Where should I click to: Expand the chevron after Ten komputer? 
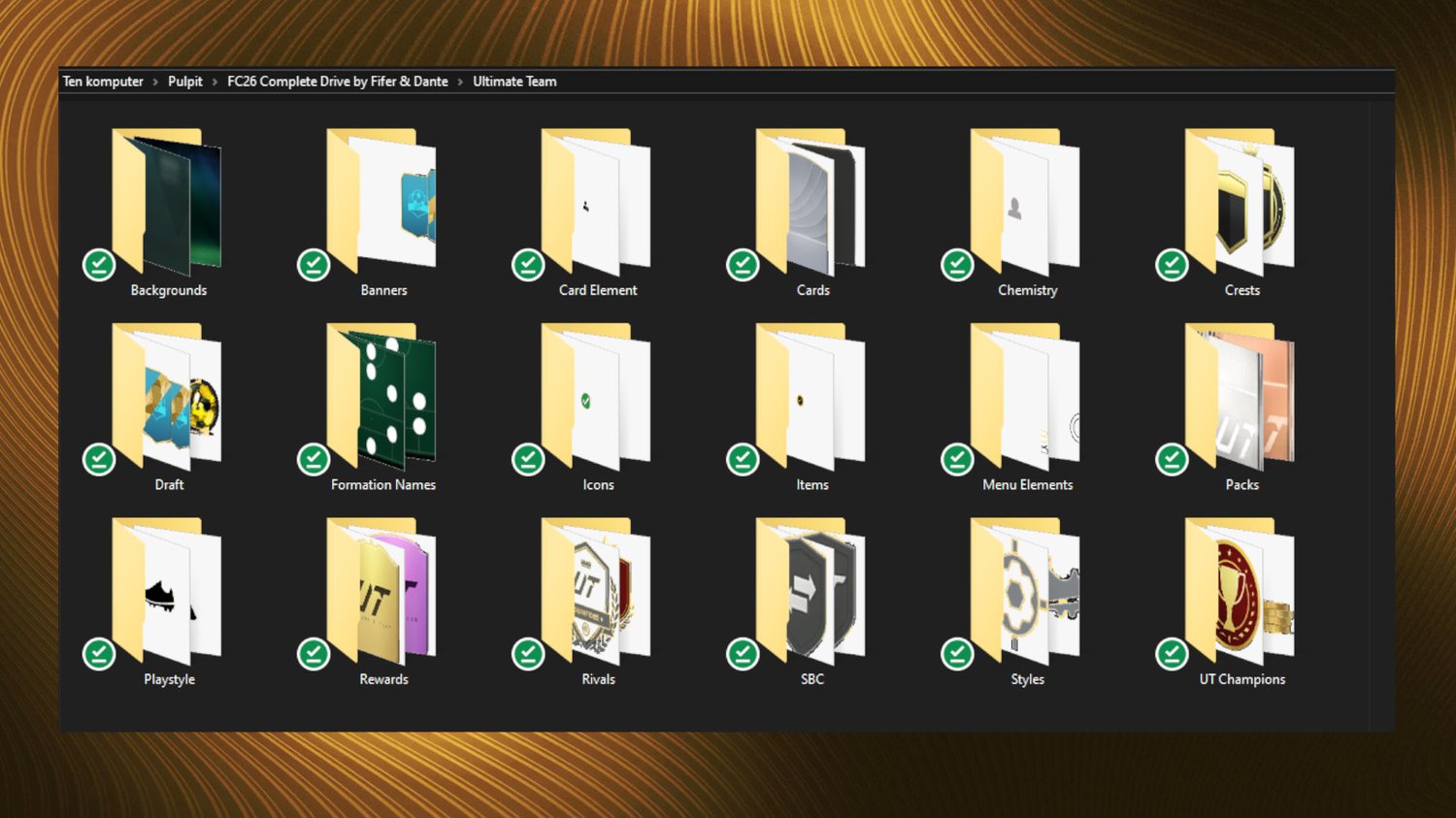(155, 82)
